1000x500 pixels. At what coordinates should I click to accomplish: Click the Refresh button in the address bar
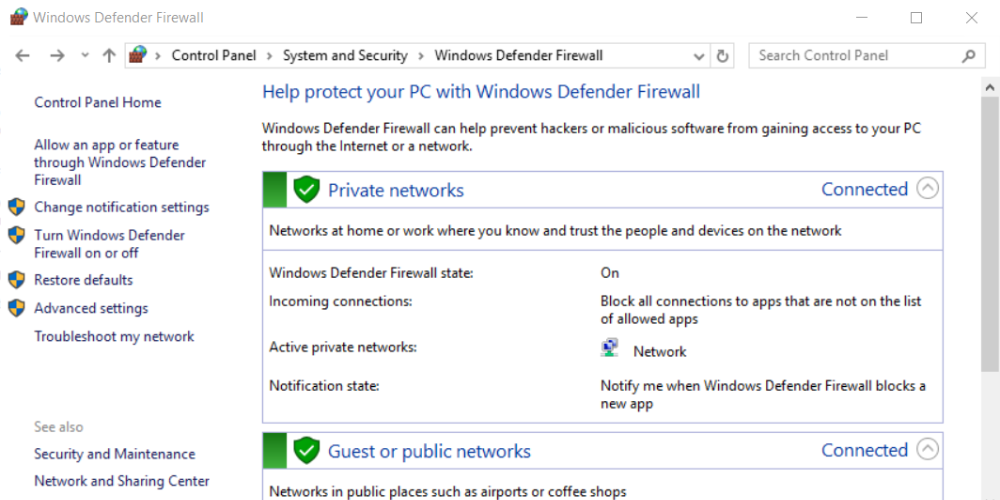pyautogui.click(x=722, y=56)
